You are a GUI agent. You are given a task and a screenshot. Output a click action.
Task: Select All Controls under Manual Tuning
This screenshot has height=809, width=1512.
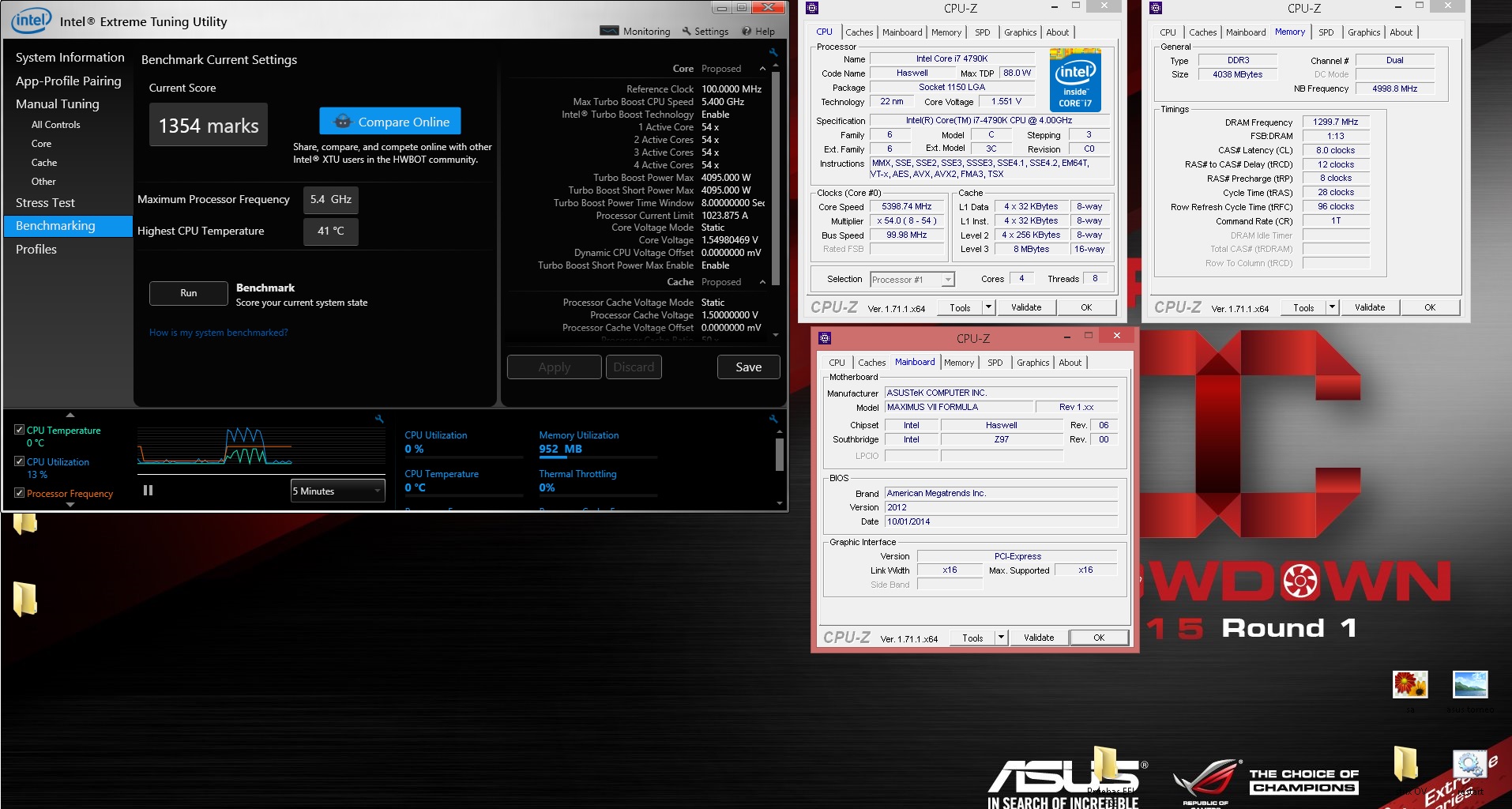click(55, 125)
